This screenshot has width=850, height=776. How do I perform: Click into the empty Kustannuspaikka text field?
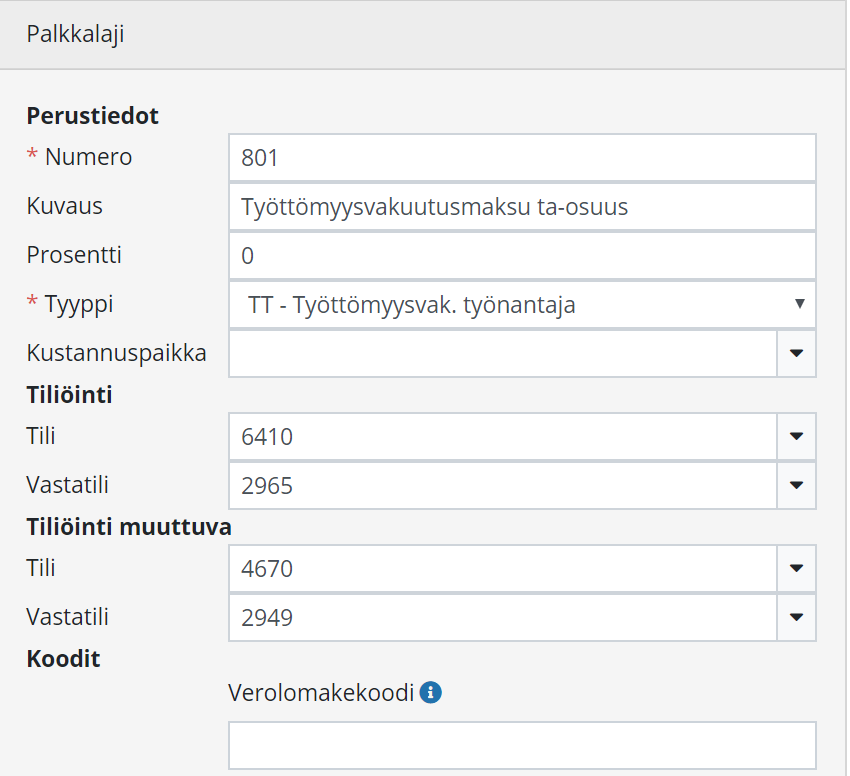tap(503, 353)
